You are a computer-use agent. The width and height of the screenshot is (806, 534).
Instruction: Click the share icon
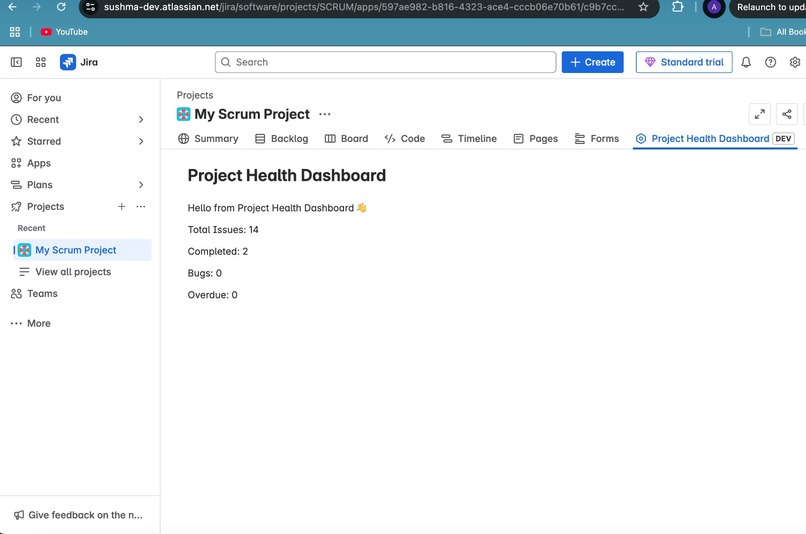786,114
